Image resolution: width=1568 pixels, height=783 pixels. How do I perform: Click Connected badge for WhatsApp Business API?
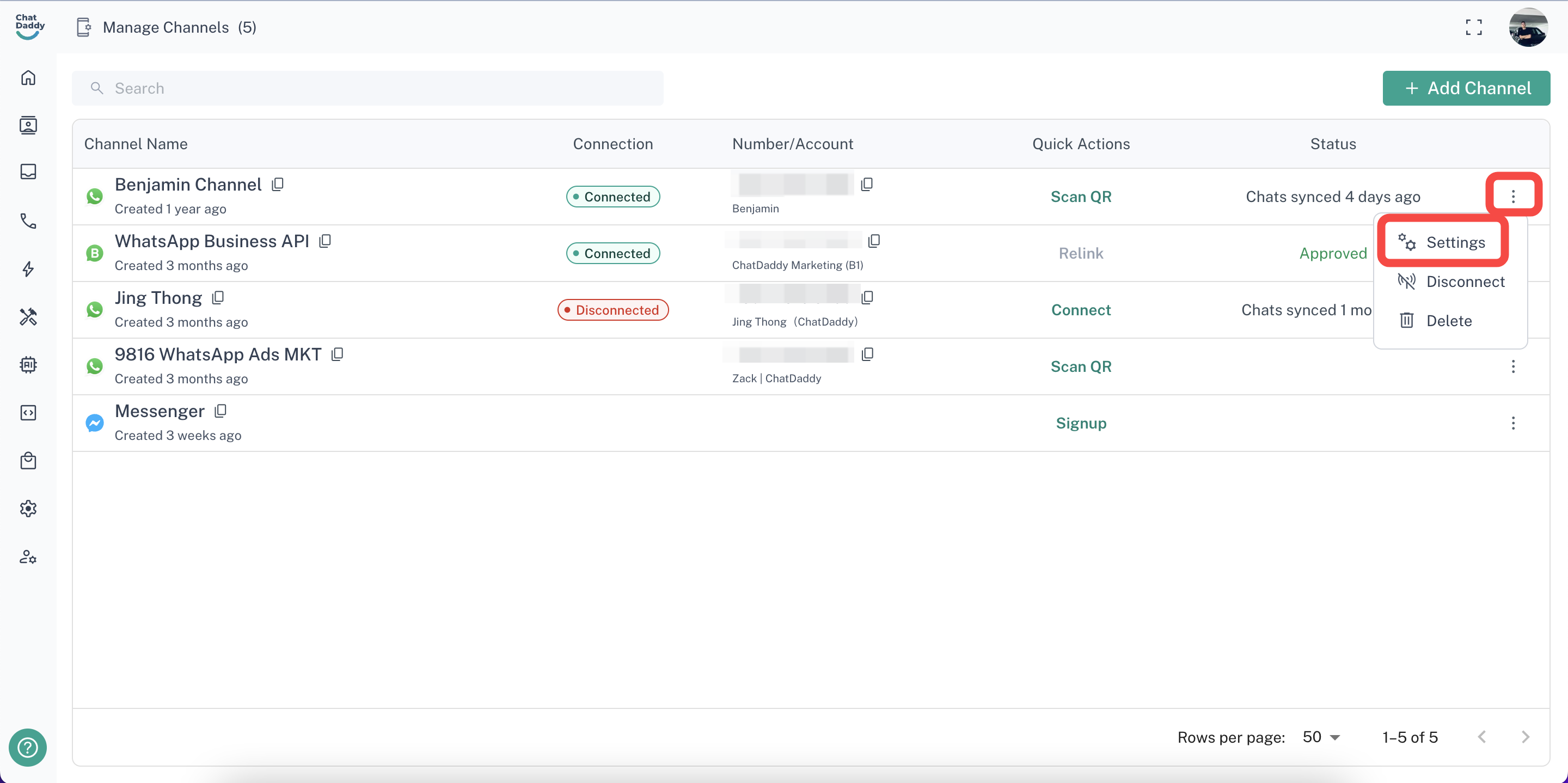pos(612,253)
